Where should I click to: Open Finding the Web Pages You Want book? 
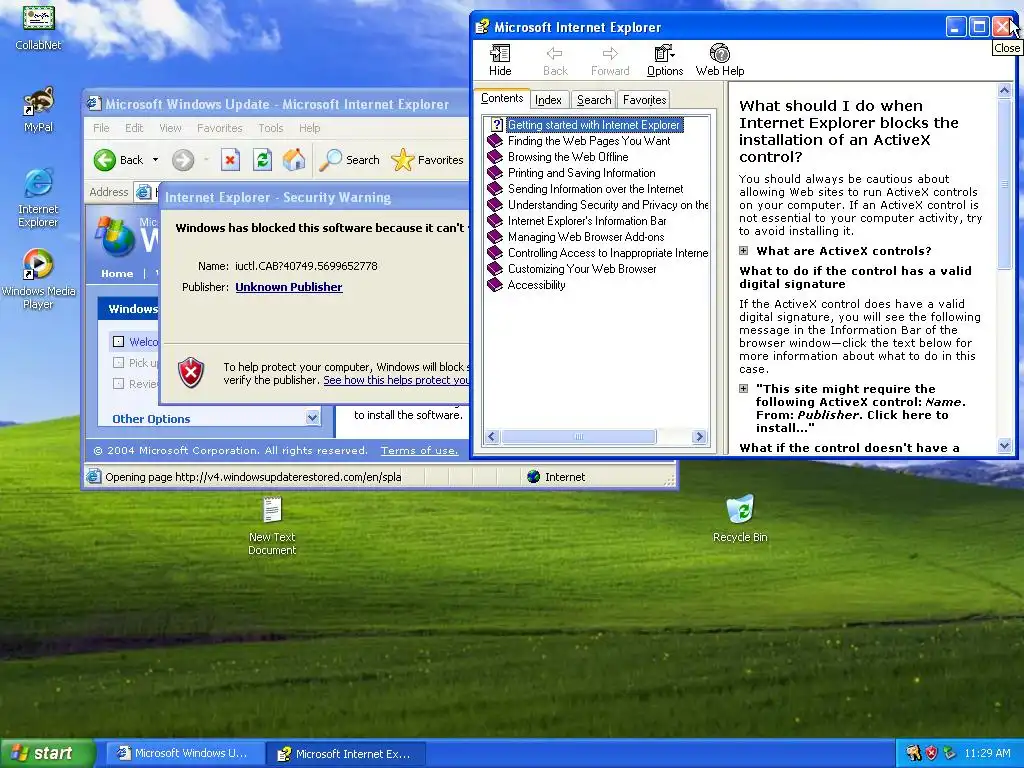pyautogui.click(x=579, y=141)
